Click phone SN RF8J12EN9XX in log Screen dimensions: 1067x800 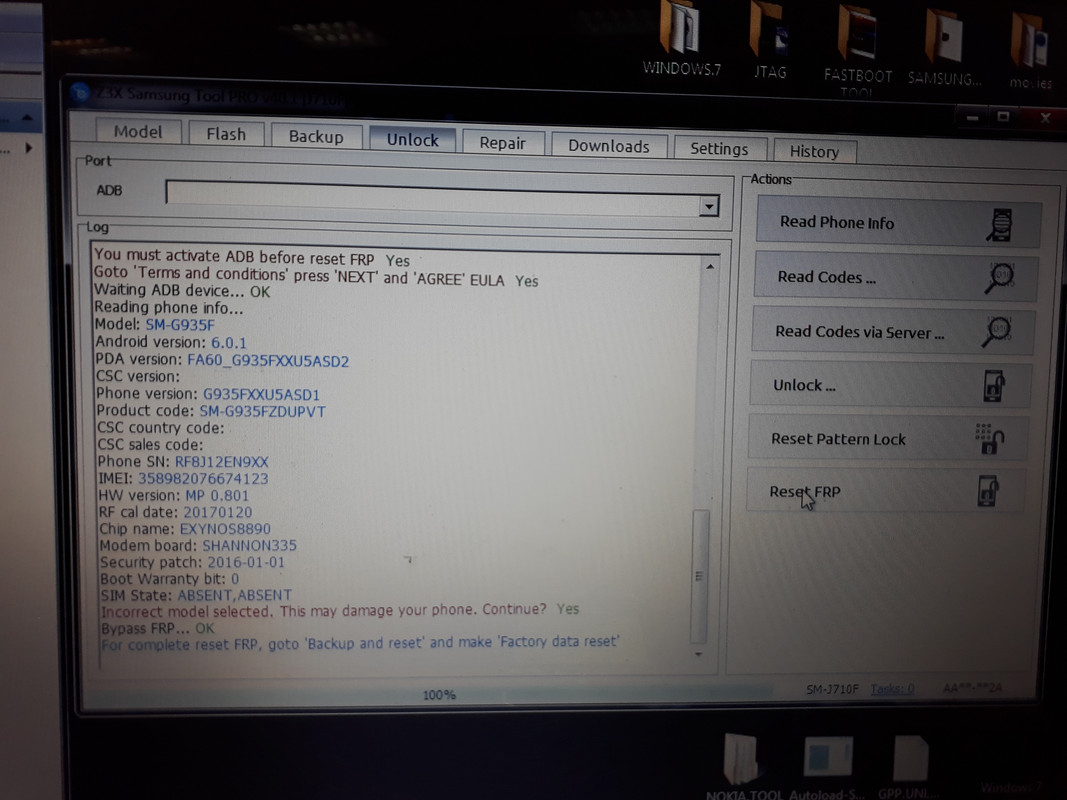221,462
